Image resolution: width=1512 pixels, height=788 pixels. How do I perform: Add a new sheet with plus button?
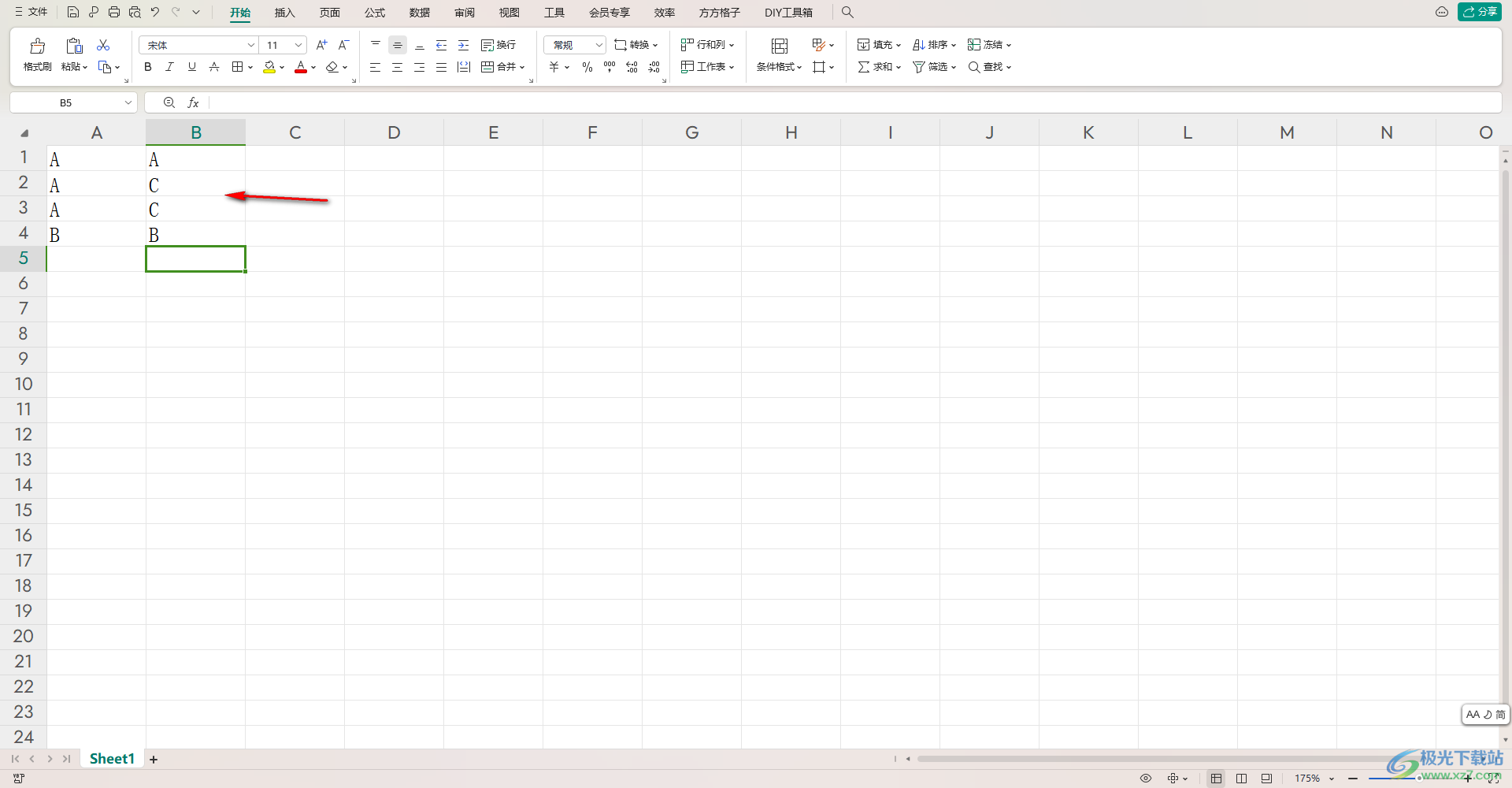click(154, 760)
